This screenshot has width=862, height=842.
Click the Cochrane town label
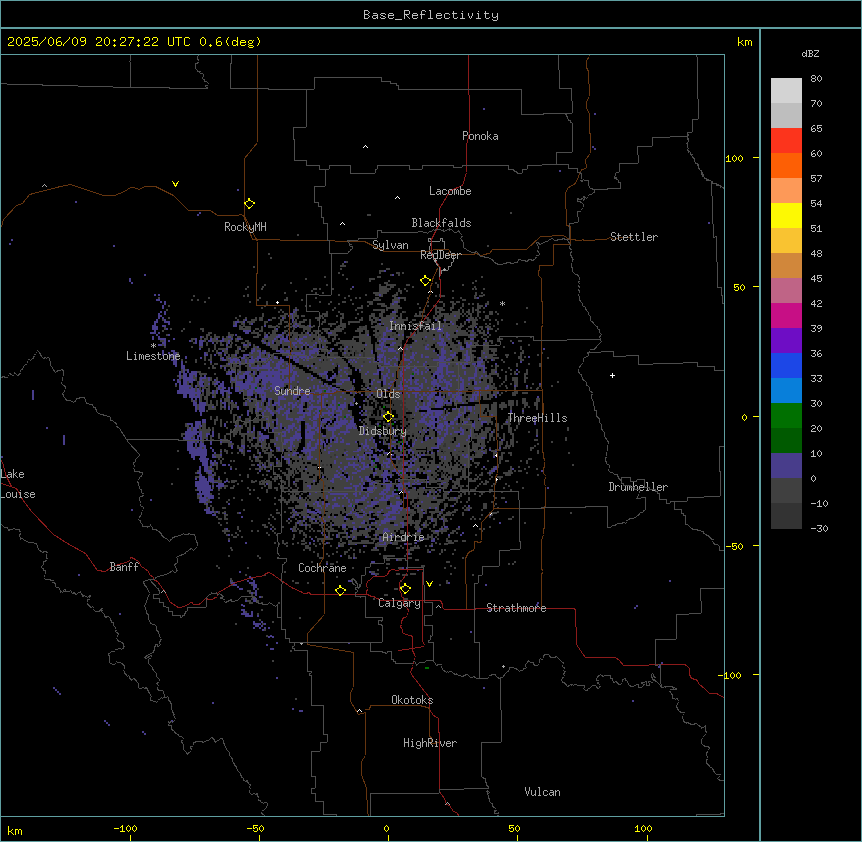click(322, 568)
